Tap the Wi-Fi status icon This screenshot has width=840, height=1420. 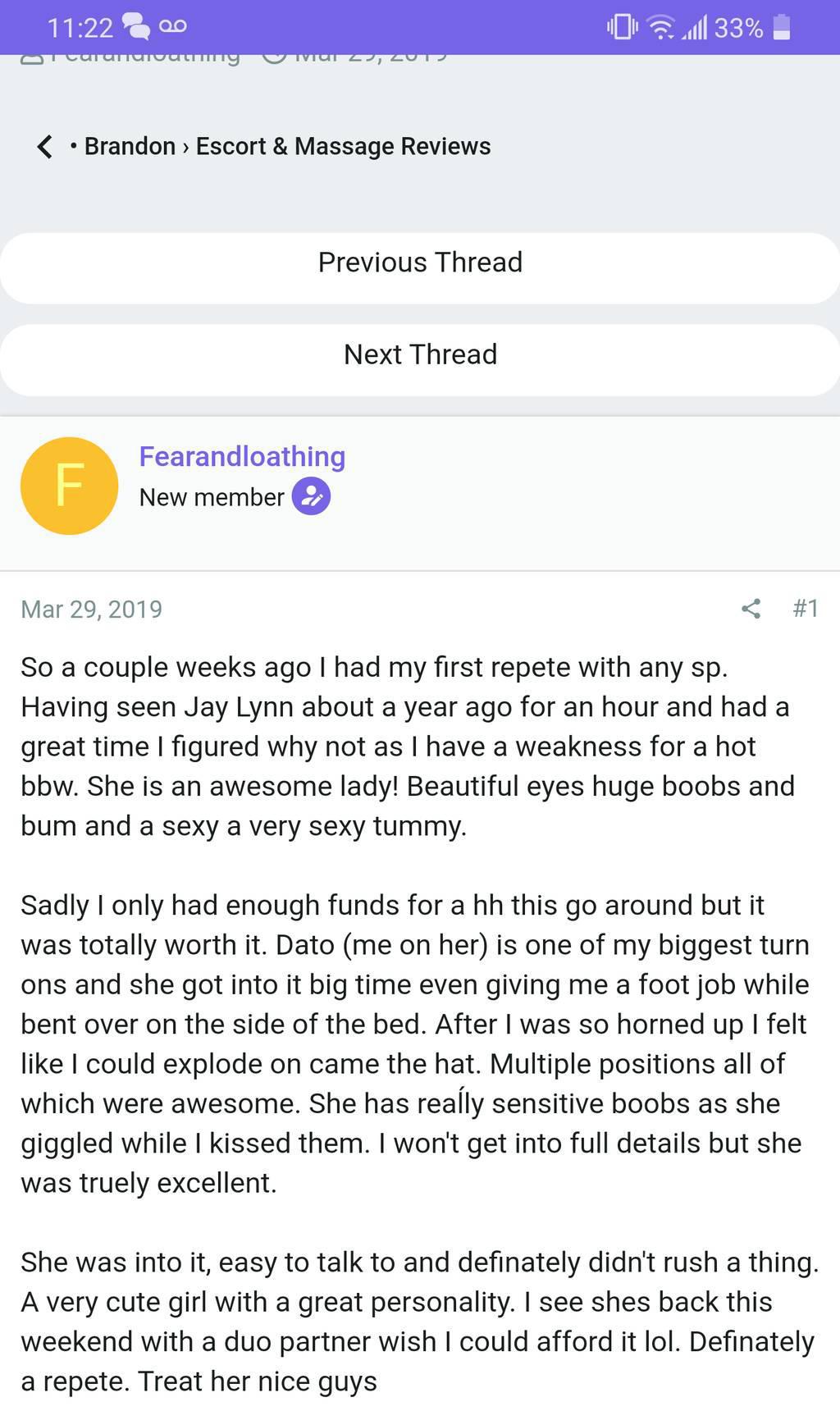point(661,28)
